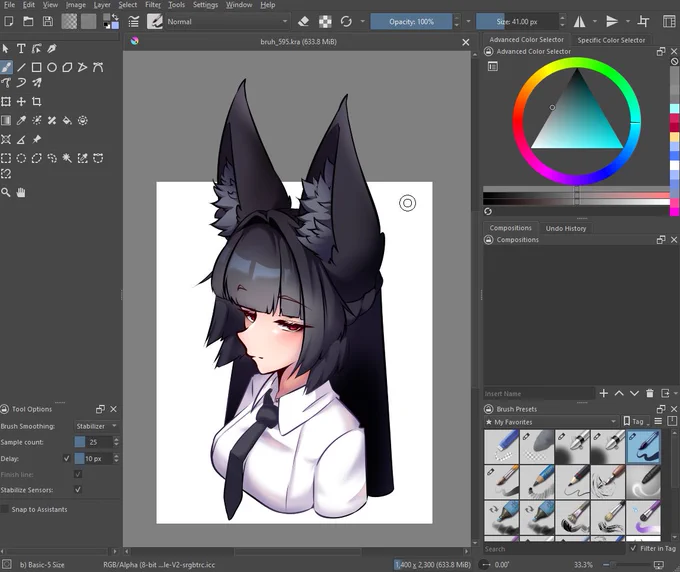Open the Layer menu

102,5
